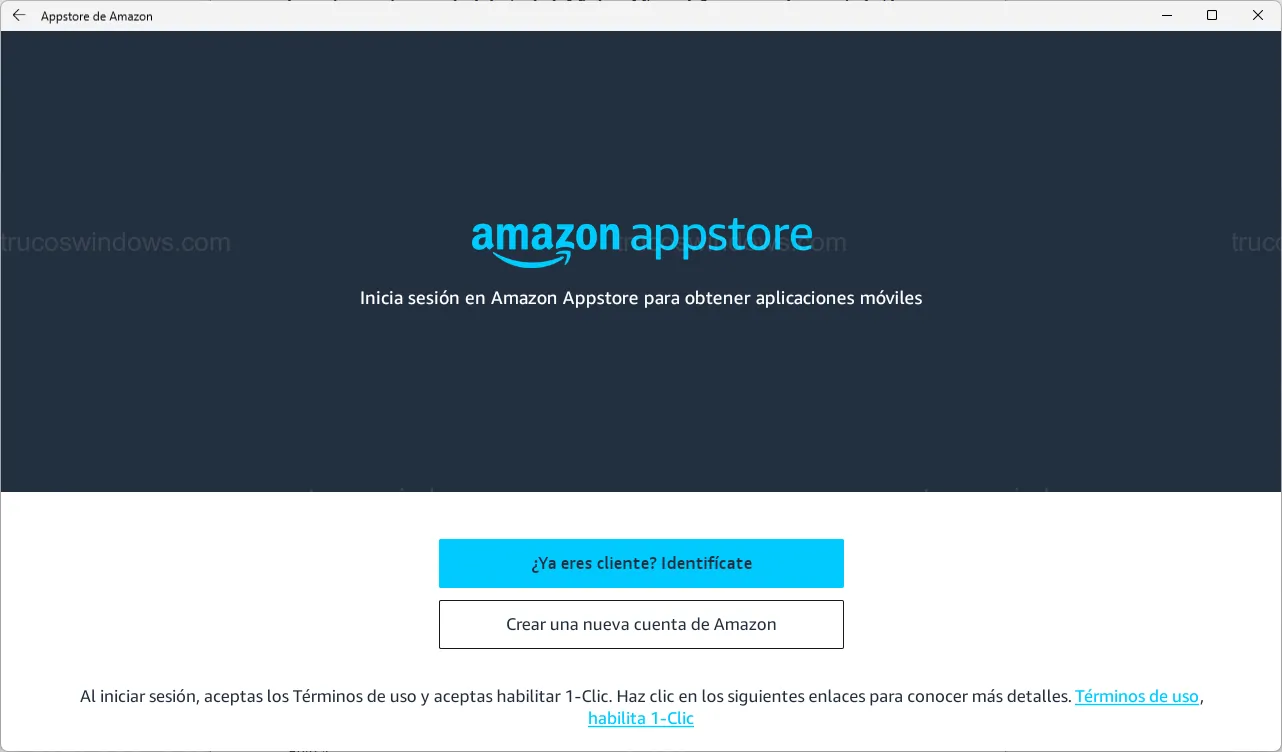Sign in via "¿Ya eres cliente? Identifícate"
The image size is (1282, 752).
(641, 563)
